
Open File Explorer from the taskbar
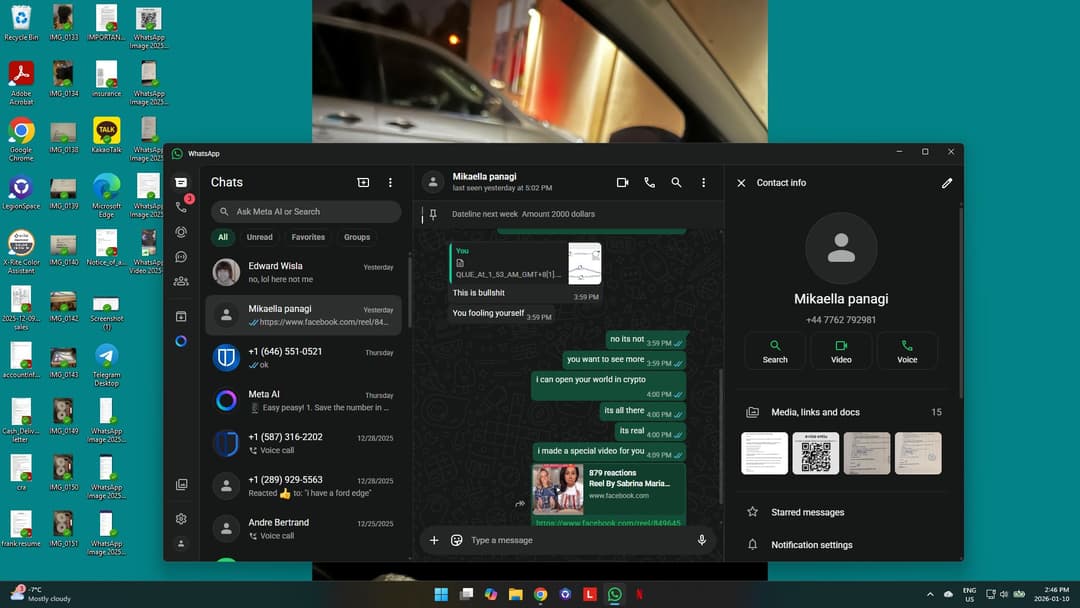point(515,594)
